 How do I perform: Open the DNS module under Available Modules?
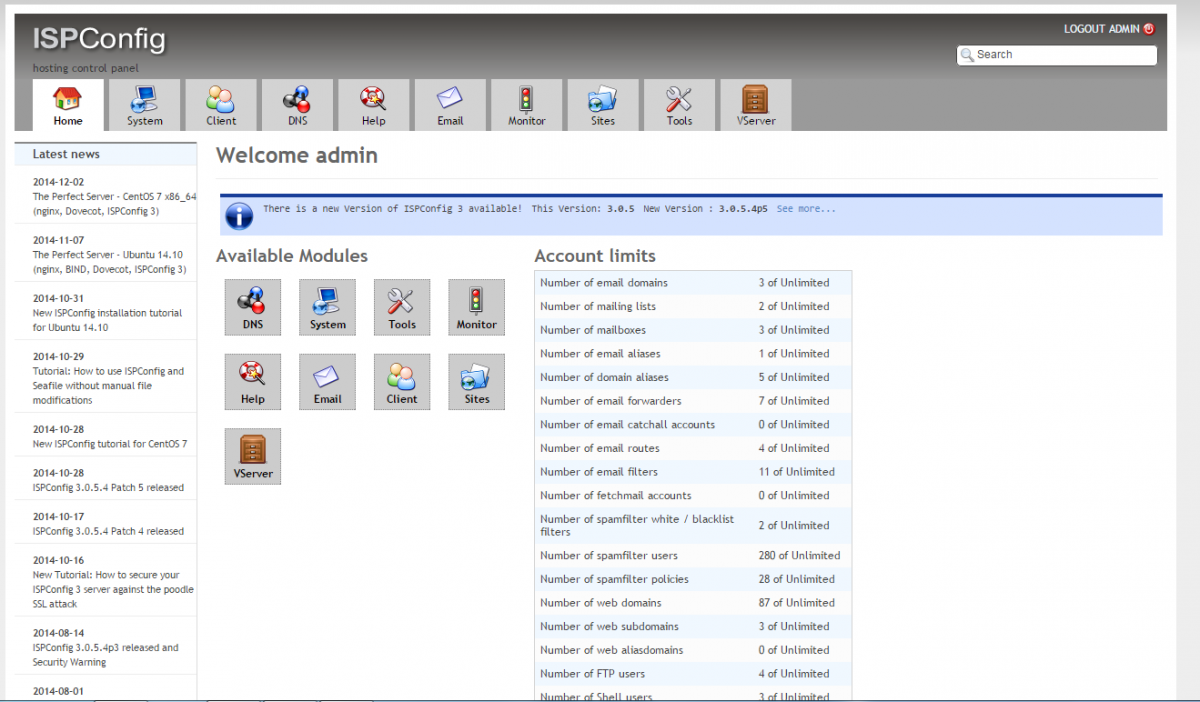pos(253,307)
